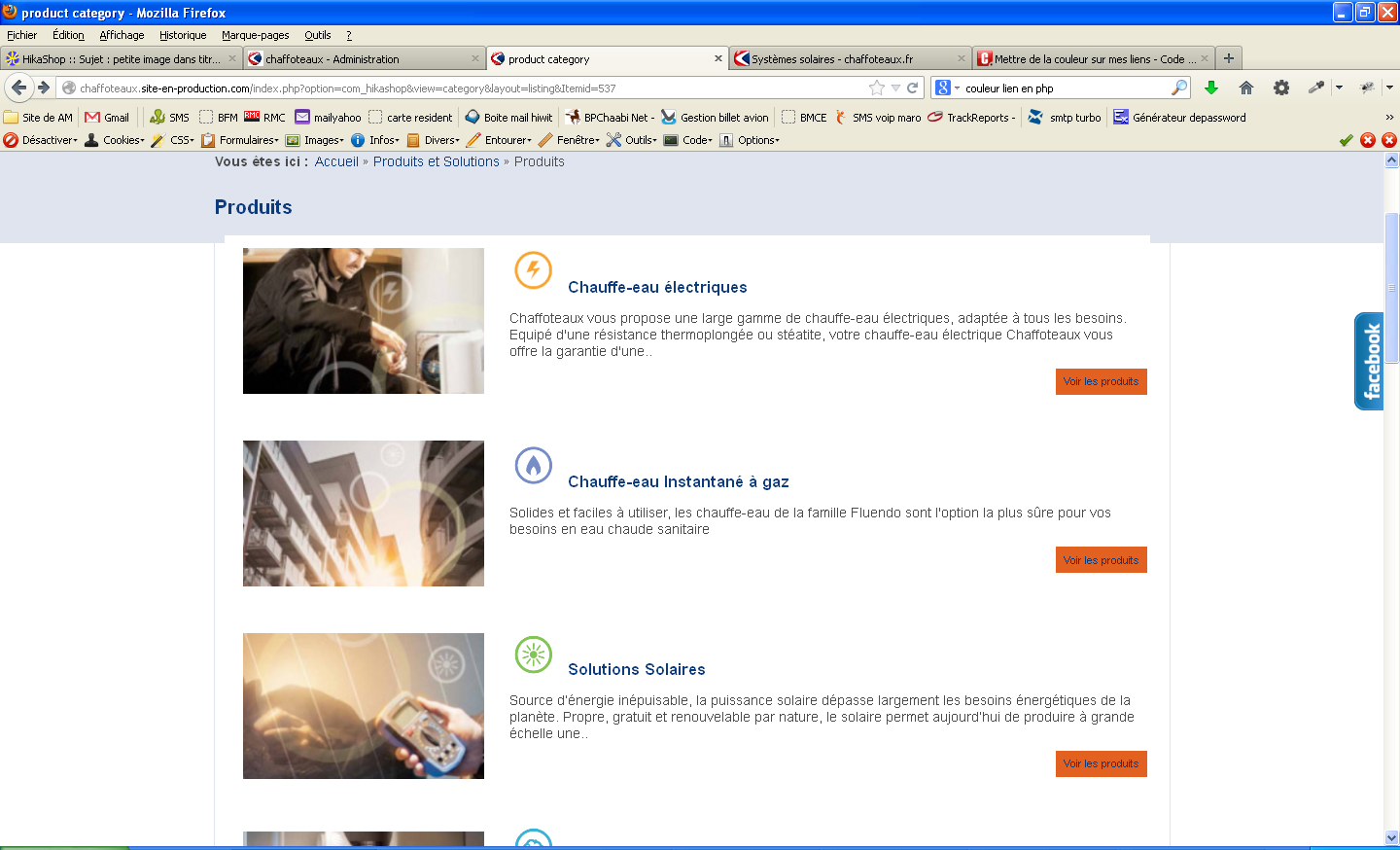This screenshot has width=1400, height=850.
Task: Open the downloads green arrow icon
Action: (x=1211, y=88)
